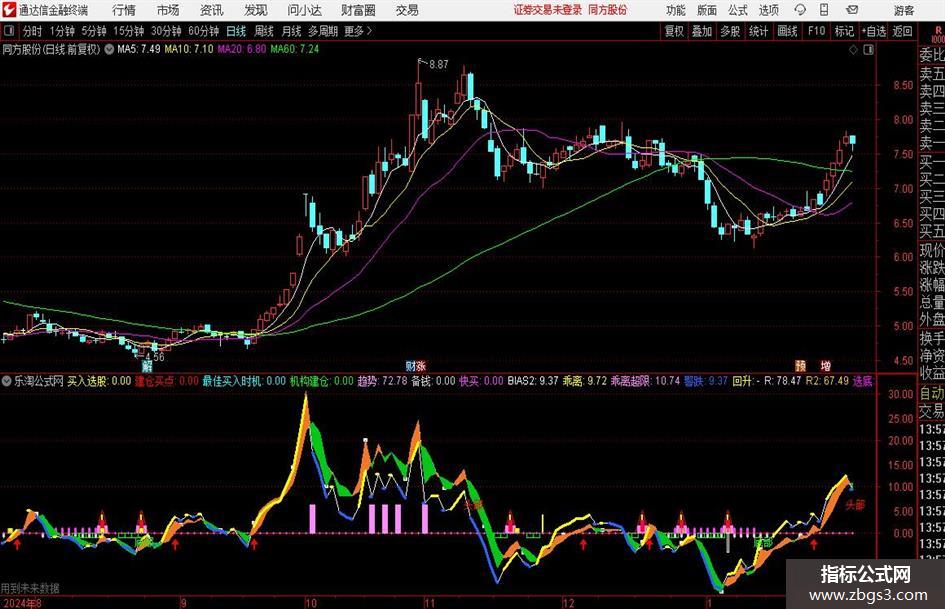The image size is (945, 609).
Task: Click the 画线 drawing button
Action: (x=787, y=31)
